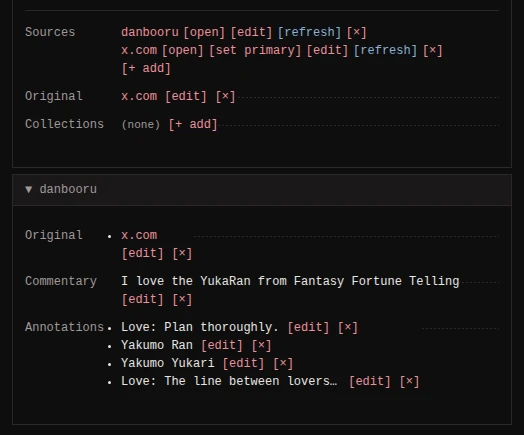Refresh the danbooru source
Screen dimensions: 524x435
pos(309,32)
